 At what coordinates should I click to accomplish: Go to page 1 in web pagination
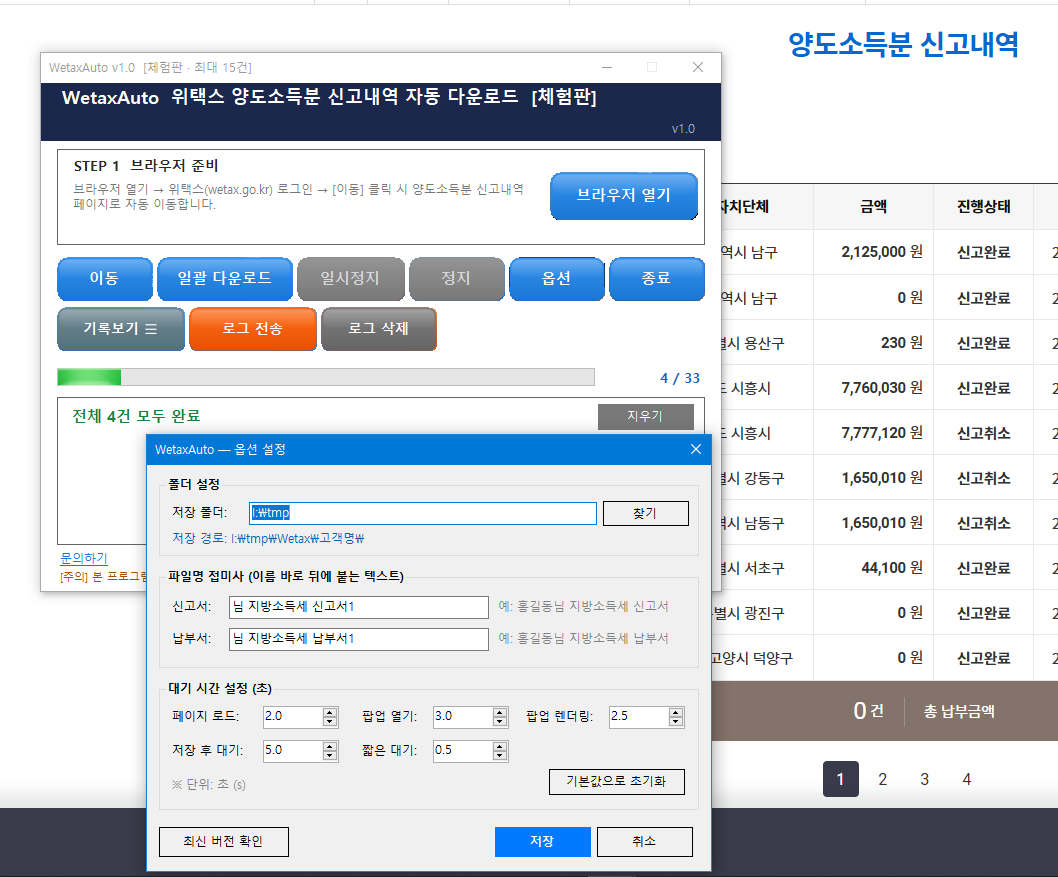pyautogui.click(x=841, y=779)
